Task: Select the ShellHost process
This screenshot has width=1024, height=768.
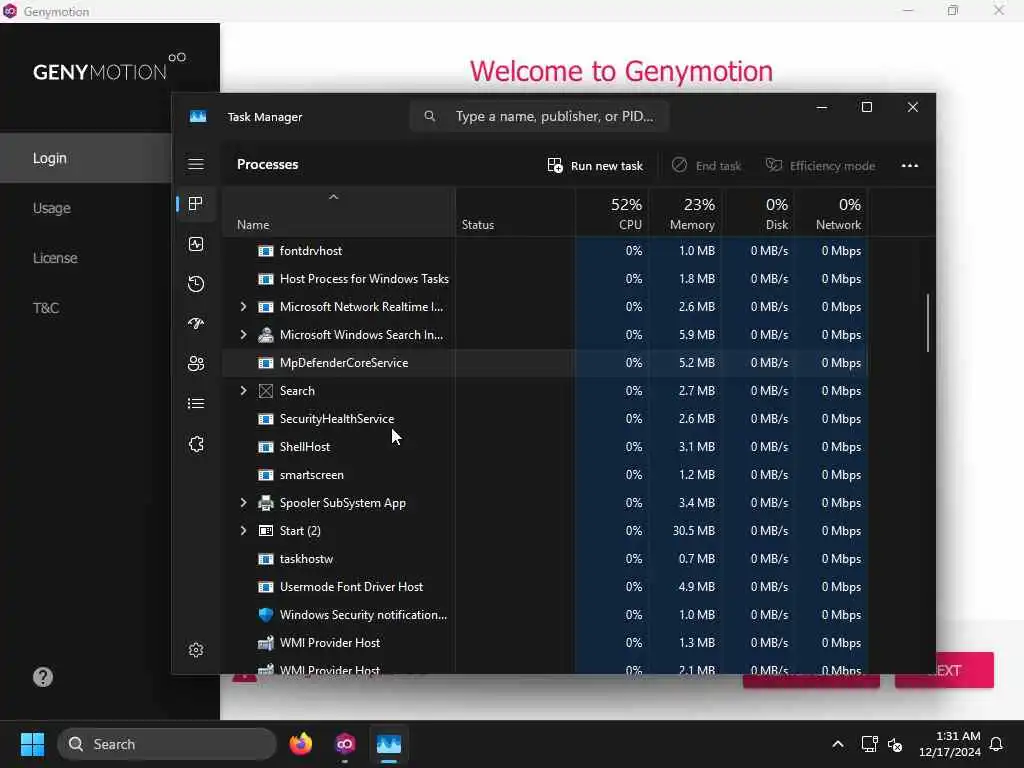Action: (545, 447)
